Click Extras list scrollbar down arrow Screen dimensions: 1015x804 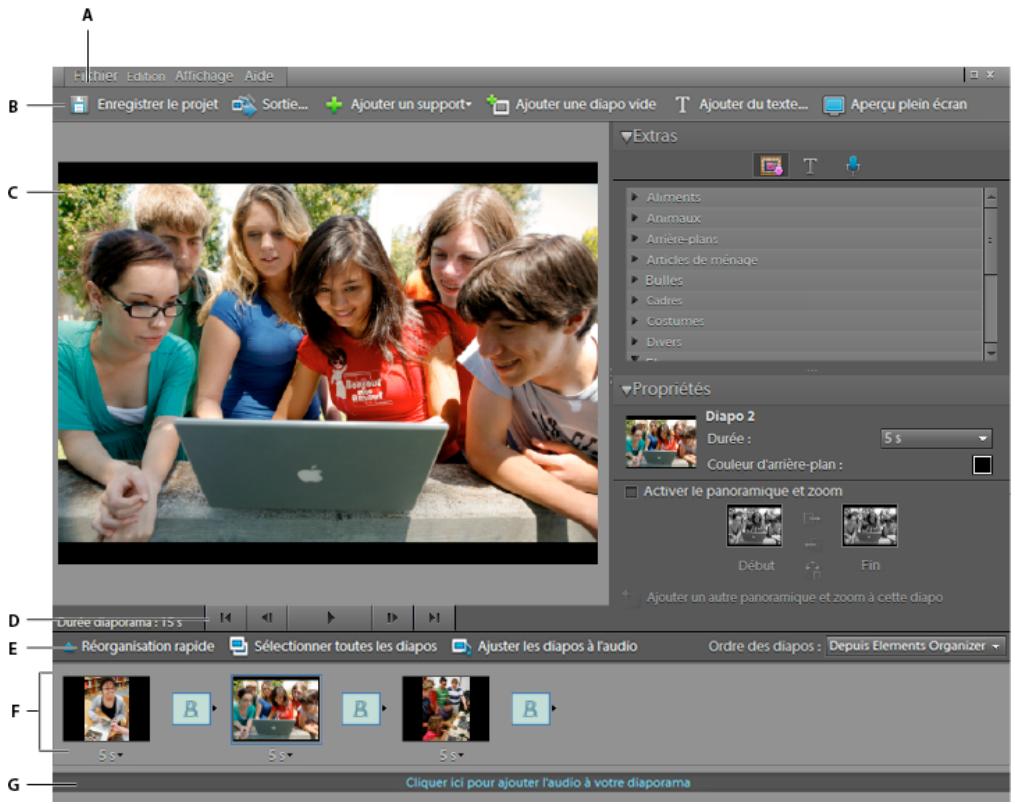coord(990,352)
